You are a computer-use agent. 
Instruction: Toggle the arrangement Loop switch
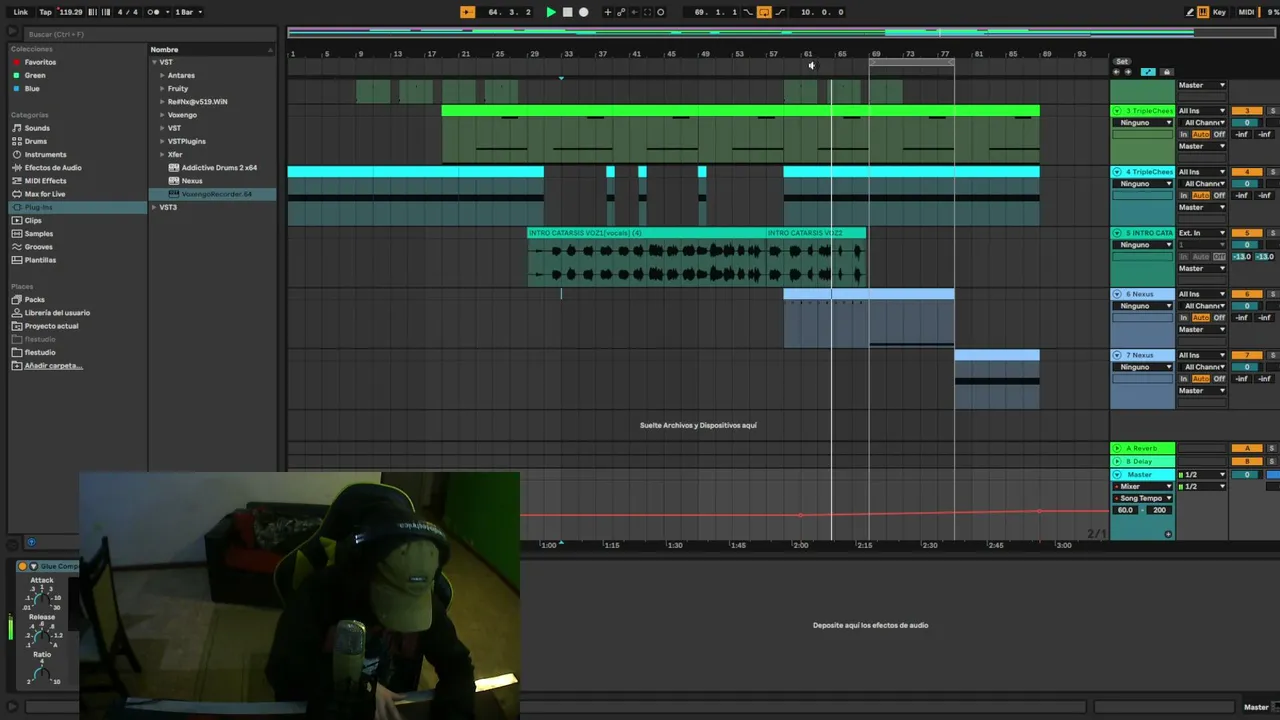click(764, 12)
